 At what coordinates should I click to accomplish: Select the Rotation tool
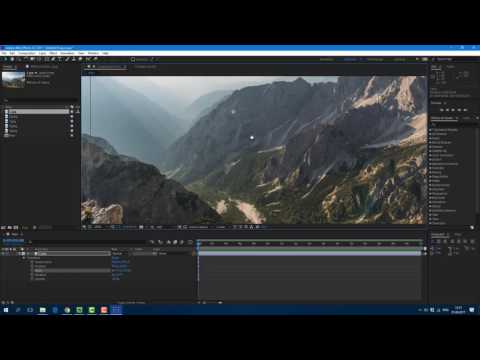tap(26, 59)
